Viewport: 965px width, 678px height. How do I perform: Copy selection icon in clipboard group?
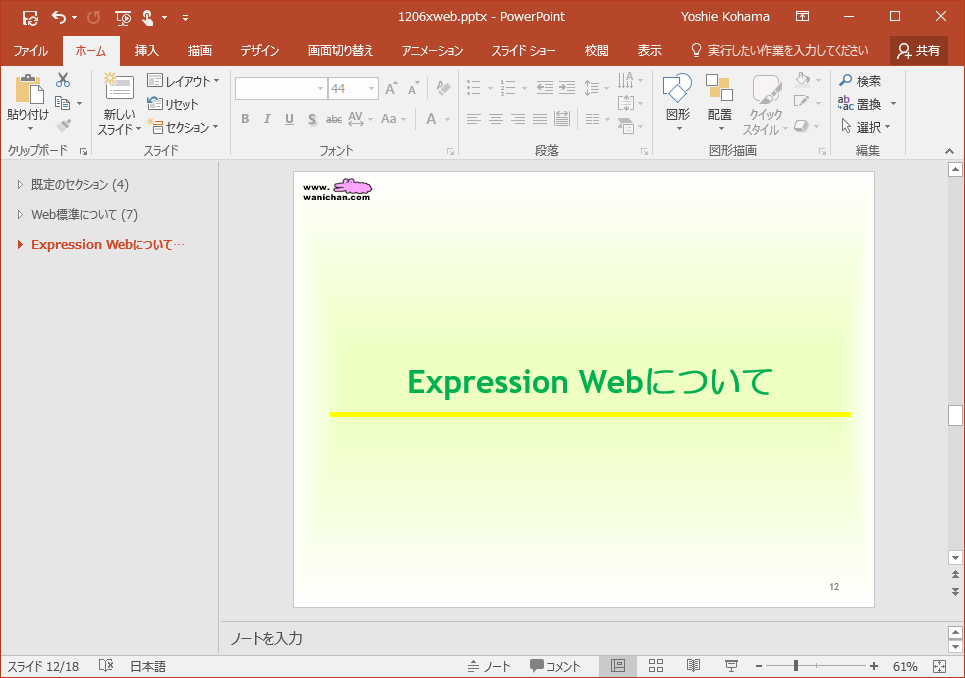coord(63,103)
